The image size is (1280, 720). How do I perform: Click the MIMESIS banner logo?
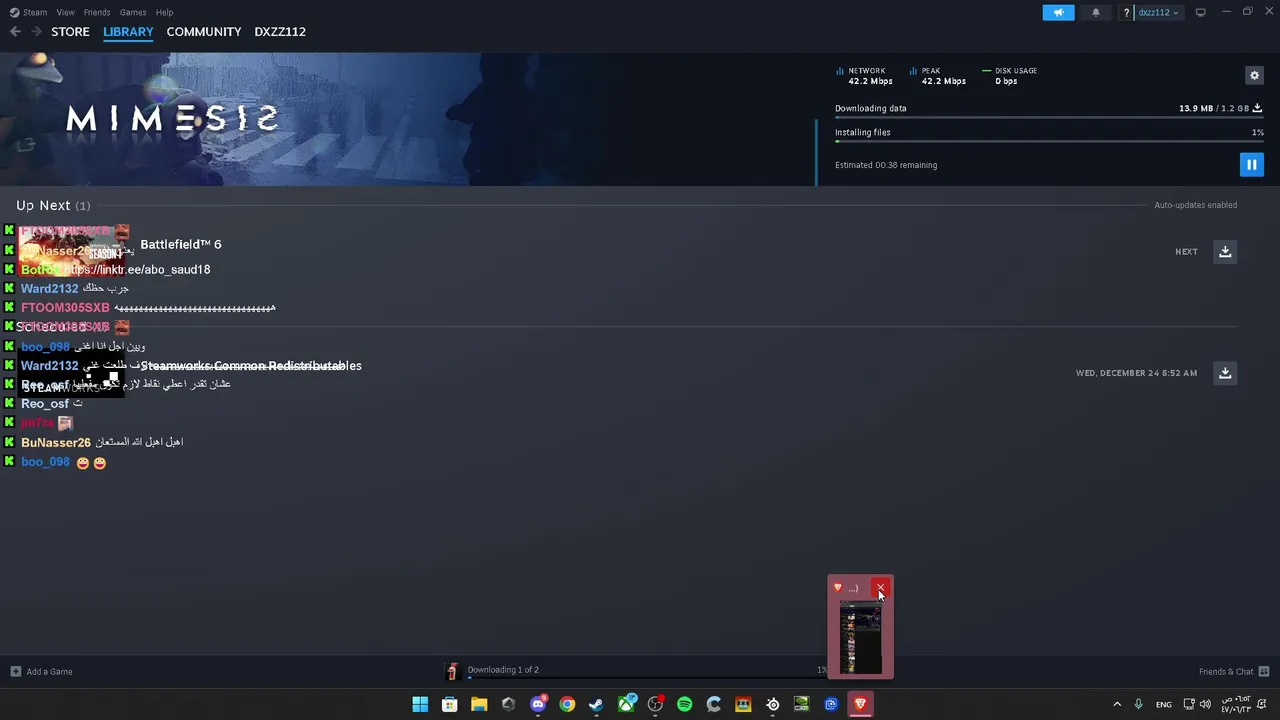172,119
